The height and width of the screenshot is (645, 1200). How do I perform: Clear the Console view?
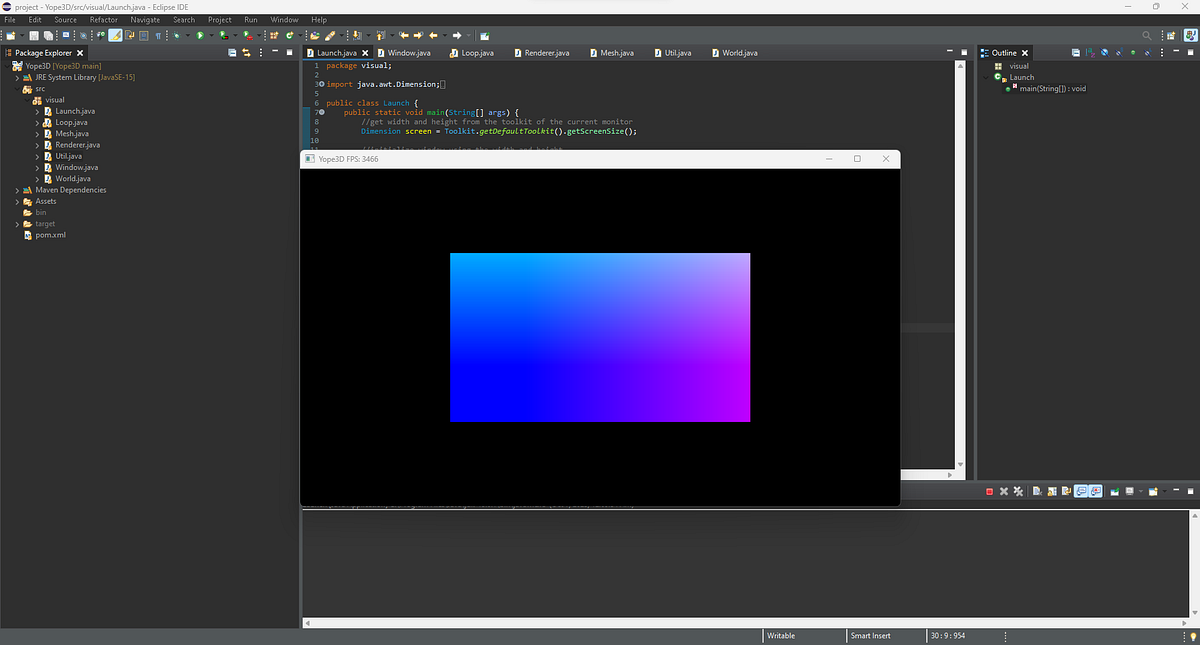[x=1037, y=491]
